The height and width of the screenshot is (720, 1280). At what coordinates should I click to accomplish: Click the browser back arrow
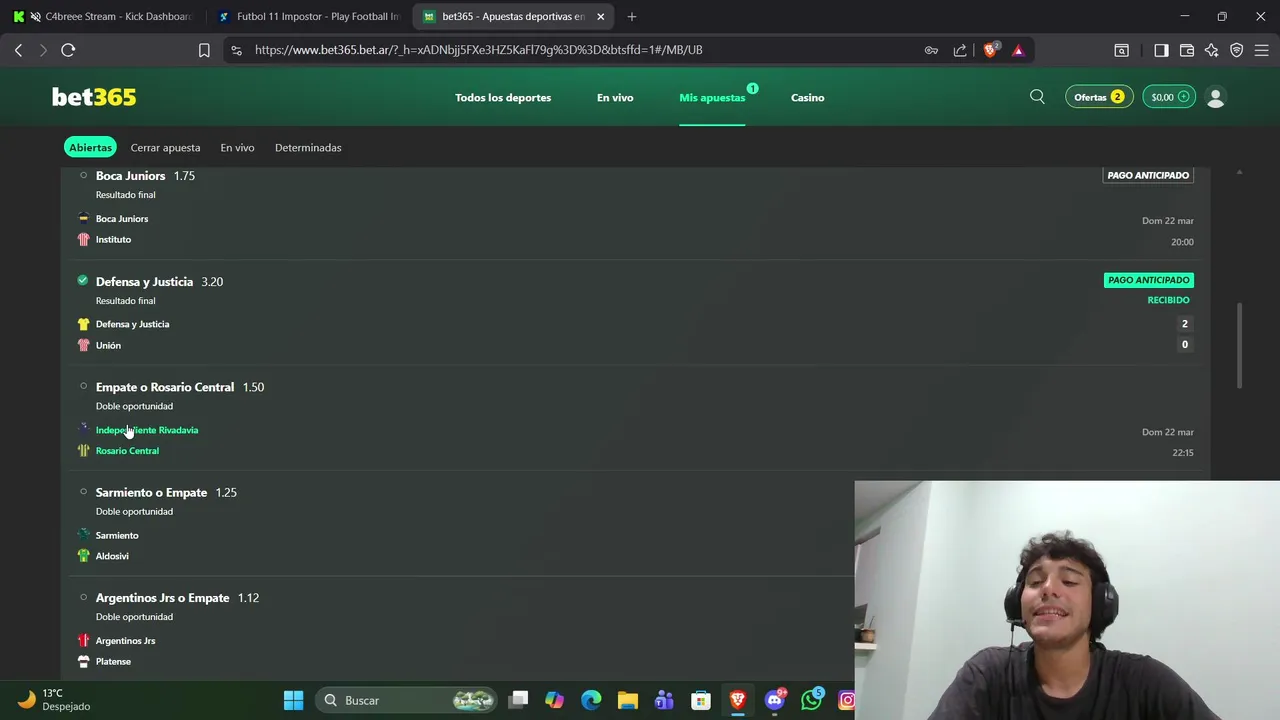18,50
